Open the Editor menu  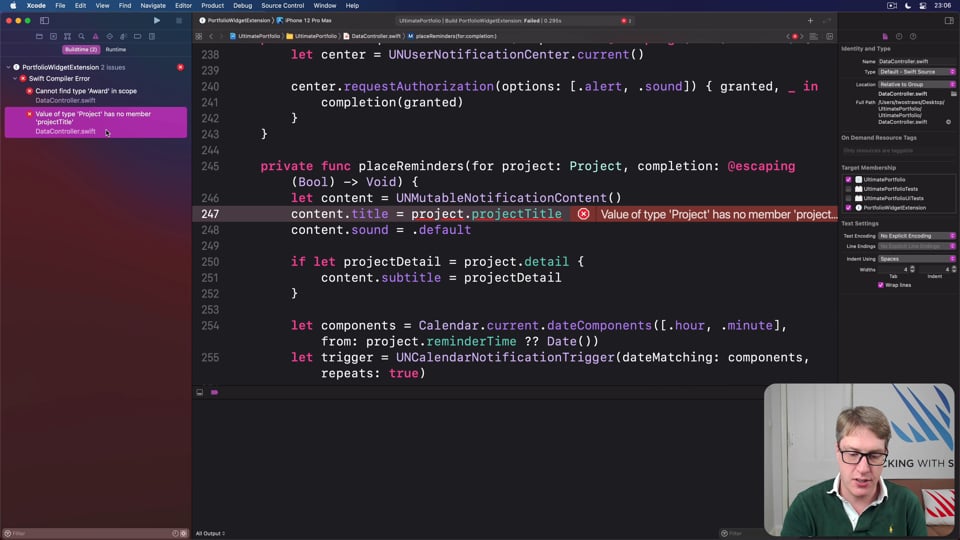click(183, 6)
